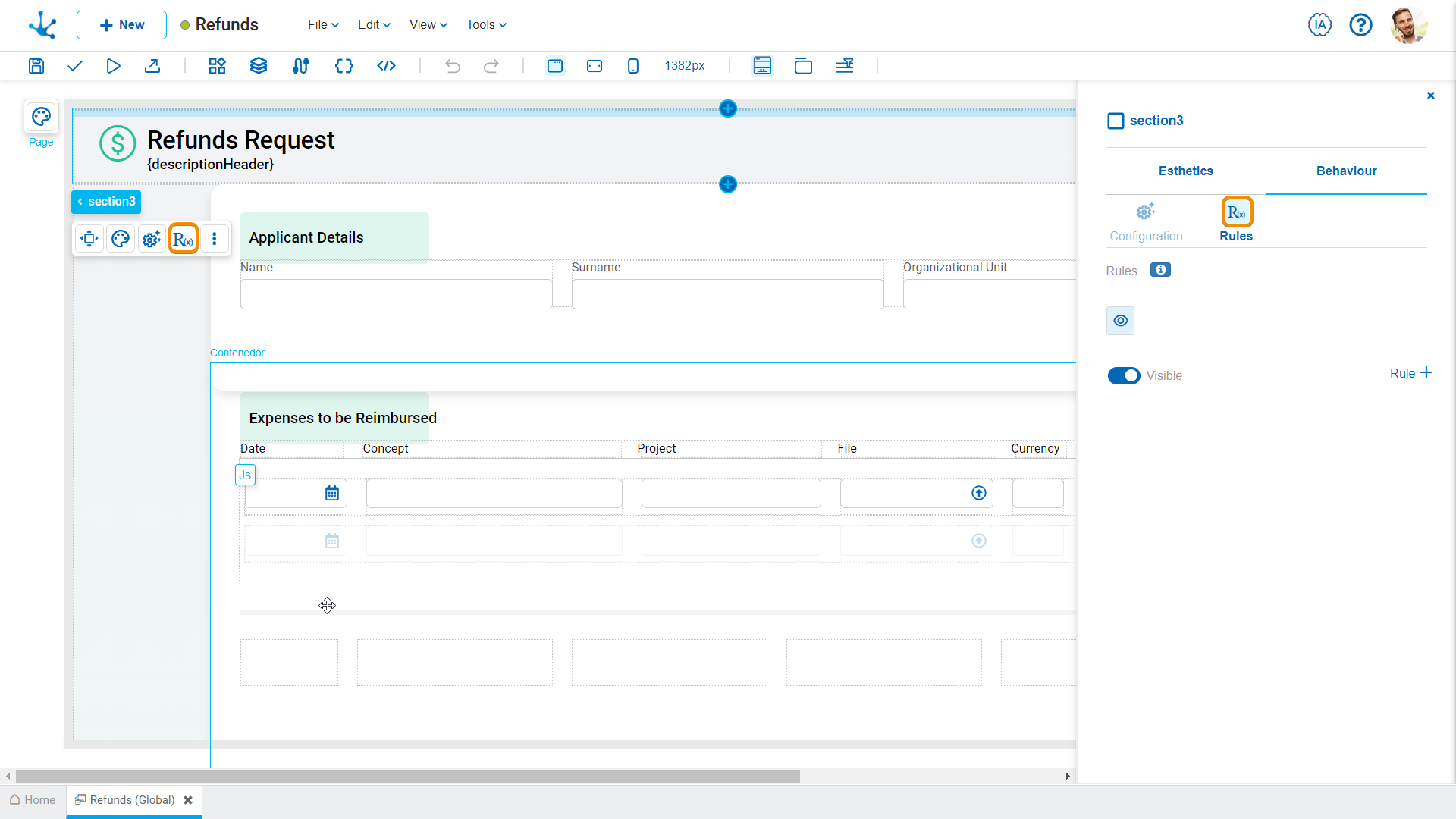This screenshot has width=1456, height=819.
Task: Toggle the Visible switch off
Action: click(x=1124, y=376)
